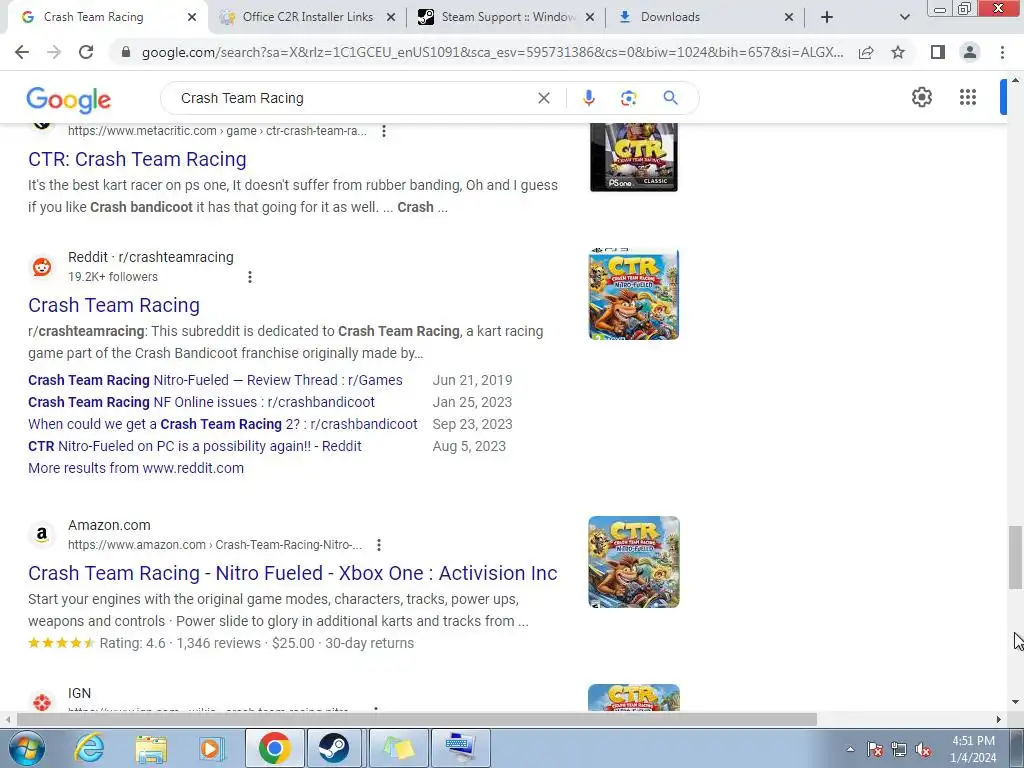Click the Reddit site favicon

click(x=42, y=266)
